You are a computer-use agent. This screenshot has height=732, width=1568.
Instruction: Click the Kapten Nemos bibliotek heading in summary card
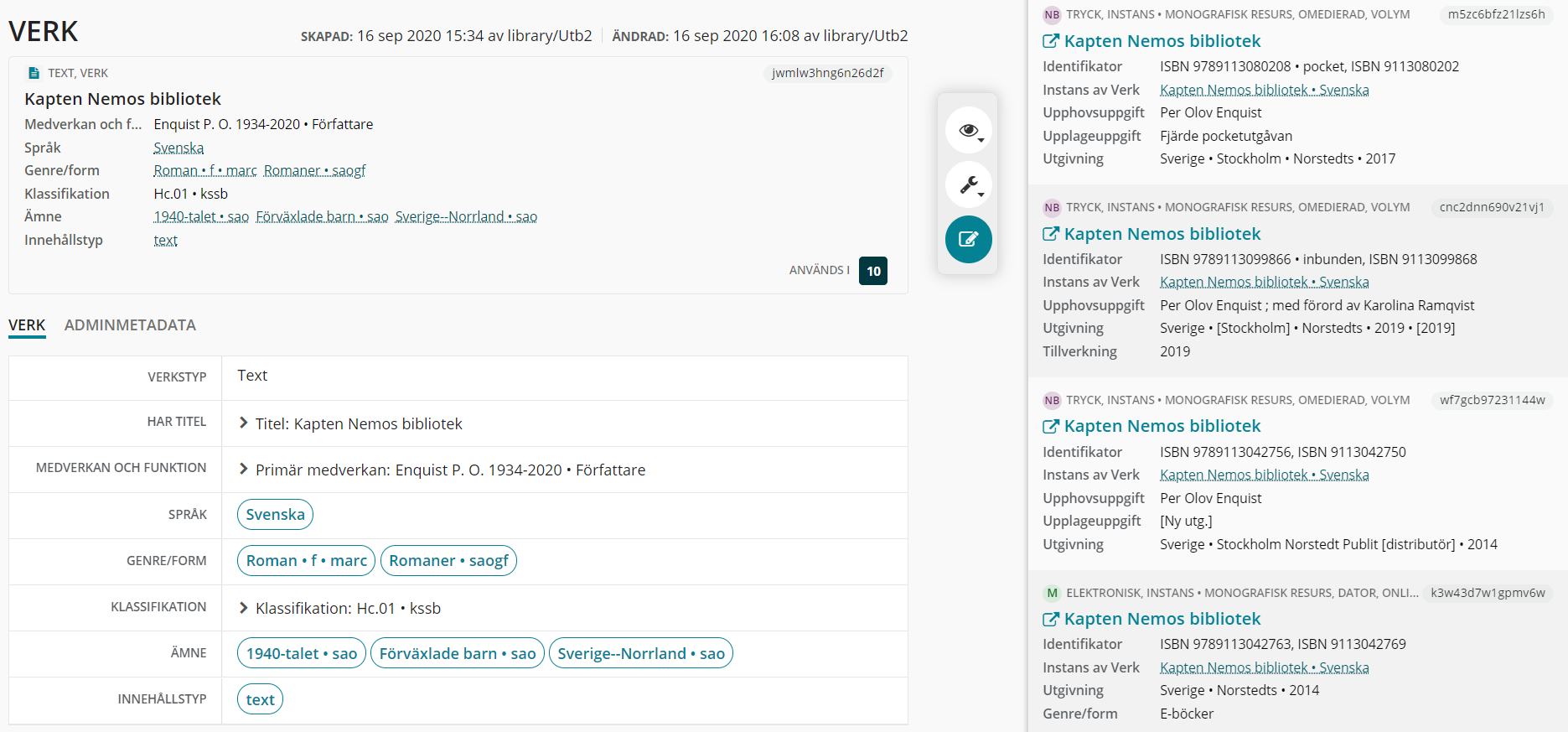click(x=123, y=99)
